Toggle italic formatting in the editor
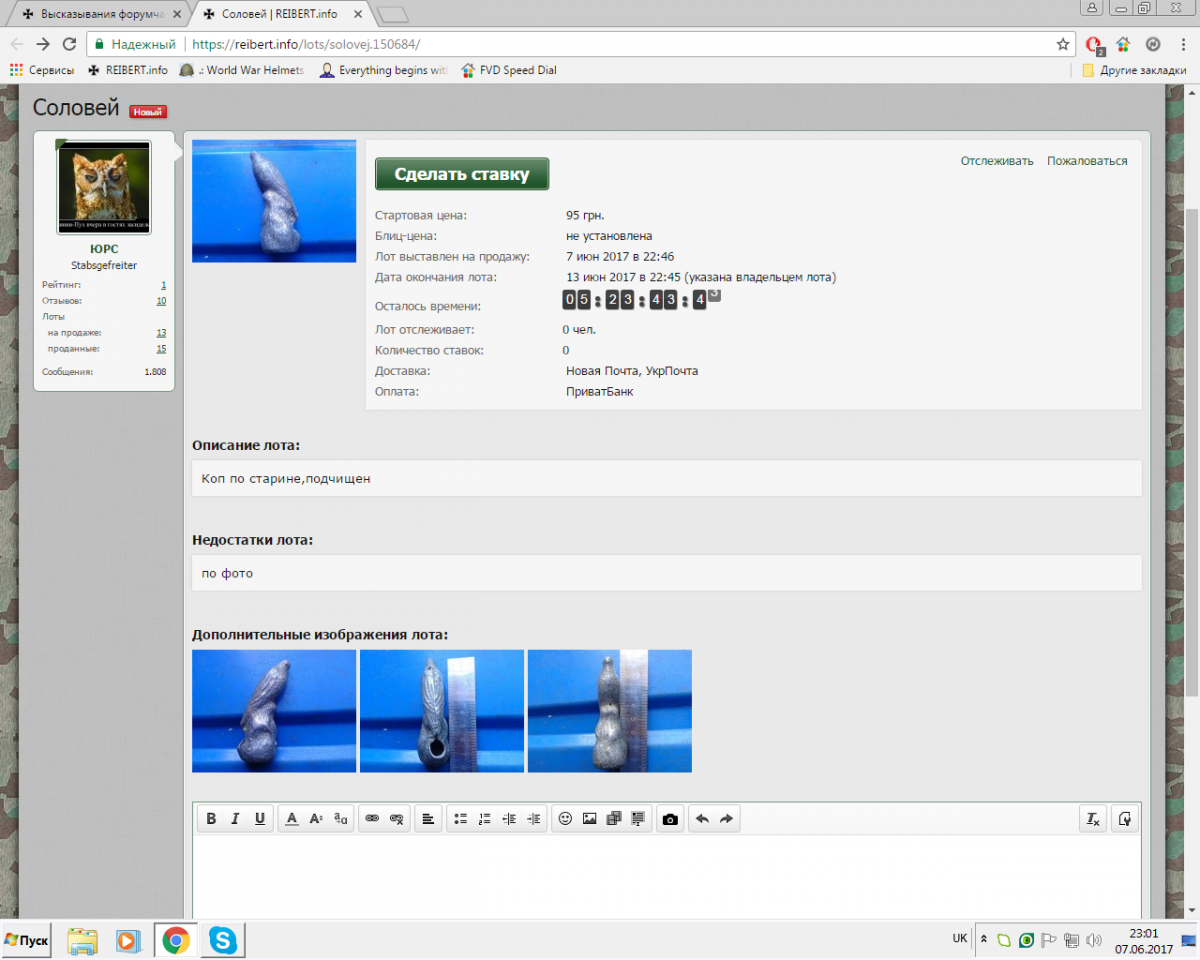The image size is (1200, 960). point(235,819)
